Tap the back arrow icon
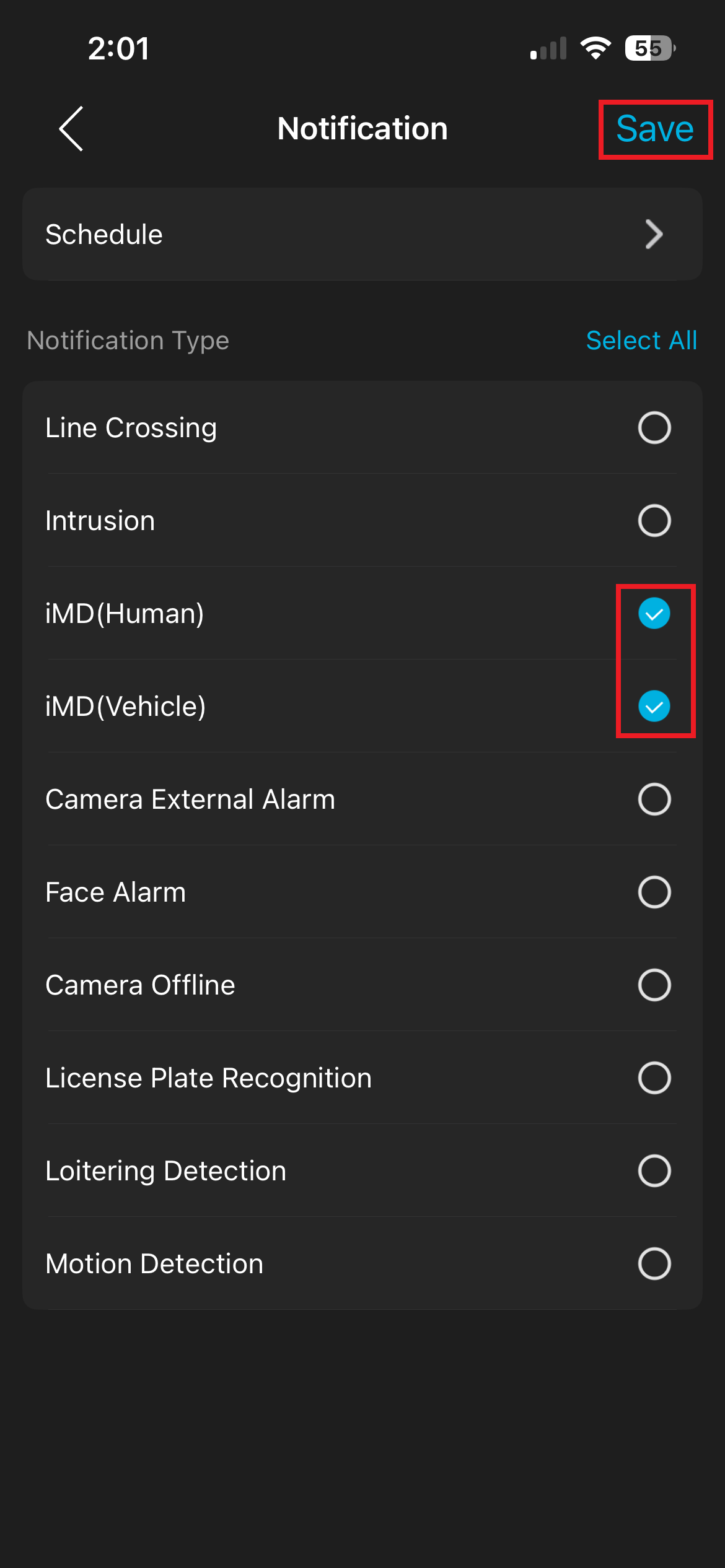This screenshot has width=725, height=1568. pos(71,128)
